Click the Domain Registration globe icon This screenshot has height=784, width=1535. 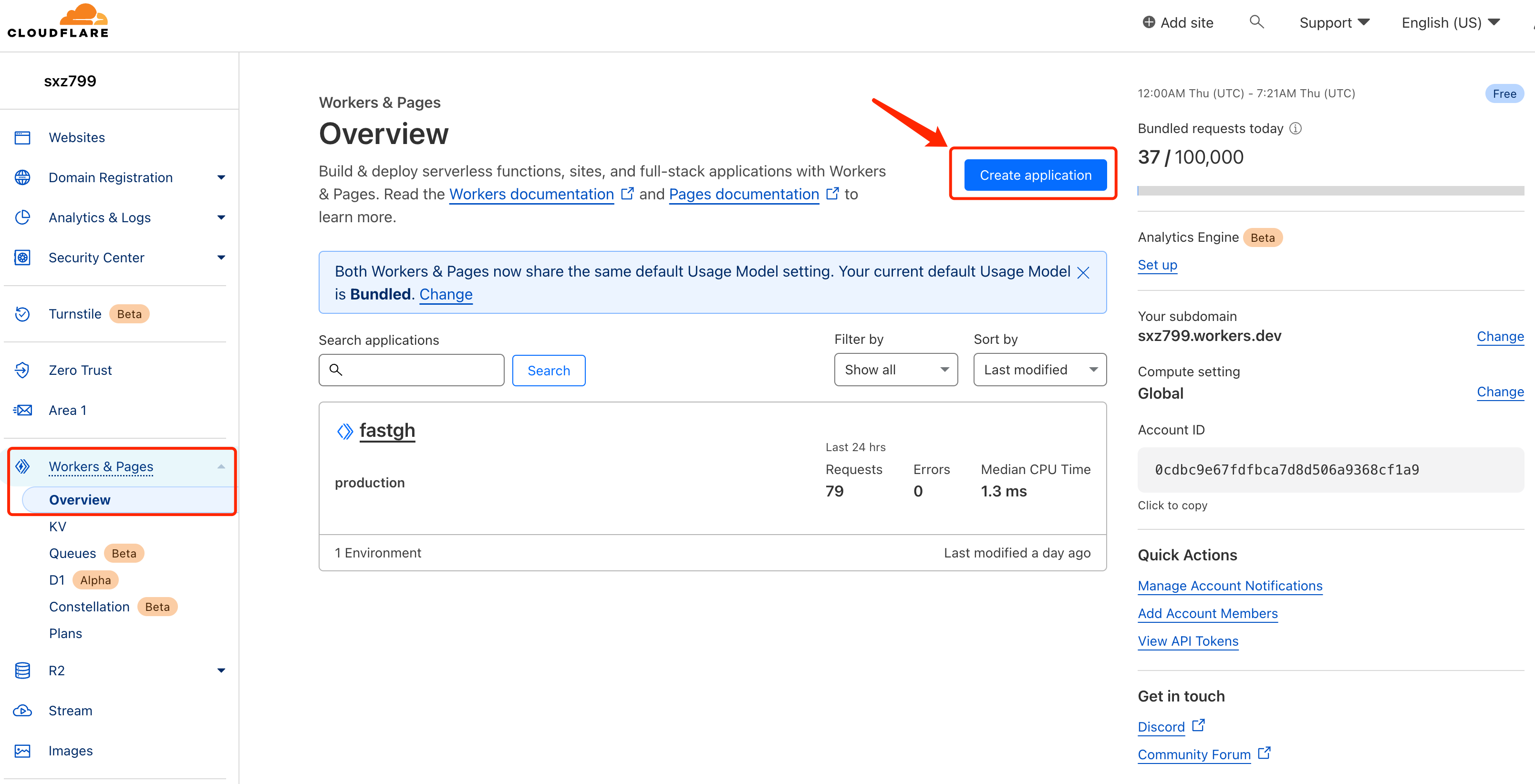pos(22,177)
